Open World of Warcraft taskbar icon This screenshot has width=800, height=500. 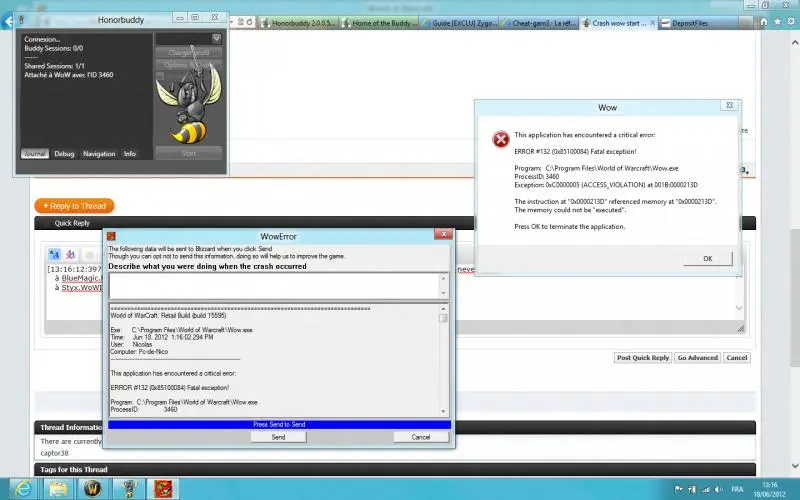point(92,489)
